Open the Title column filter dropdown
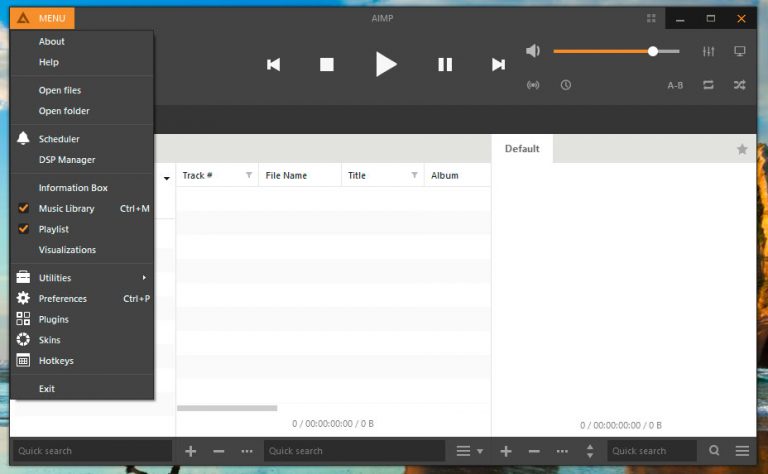 [x=414, y=176]
